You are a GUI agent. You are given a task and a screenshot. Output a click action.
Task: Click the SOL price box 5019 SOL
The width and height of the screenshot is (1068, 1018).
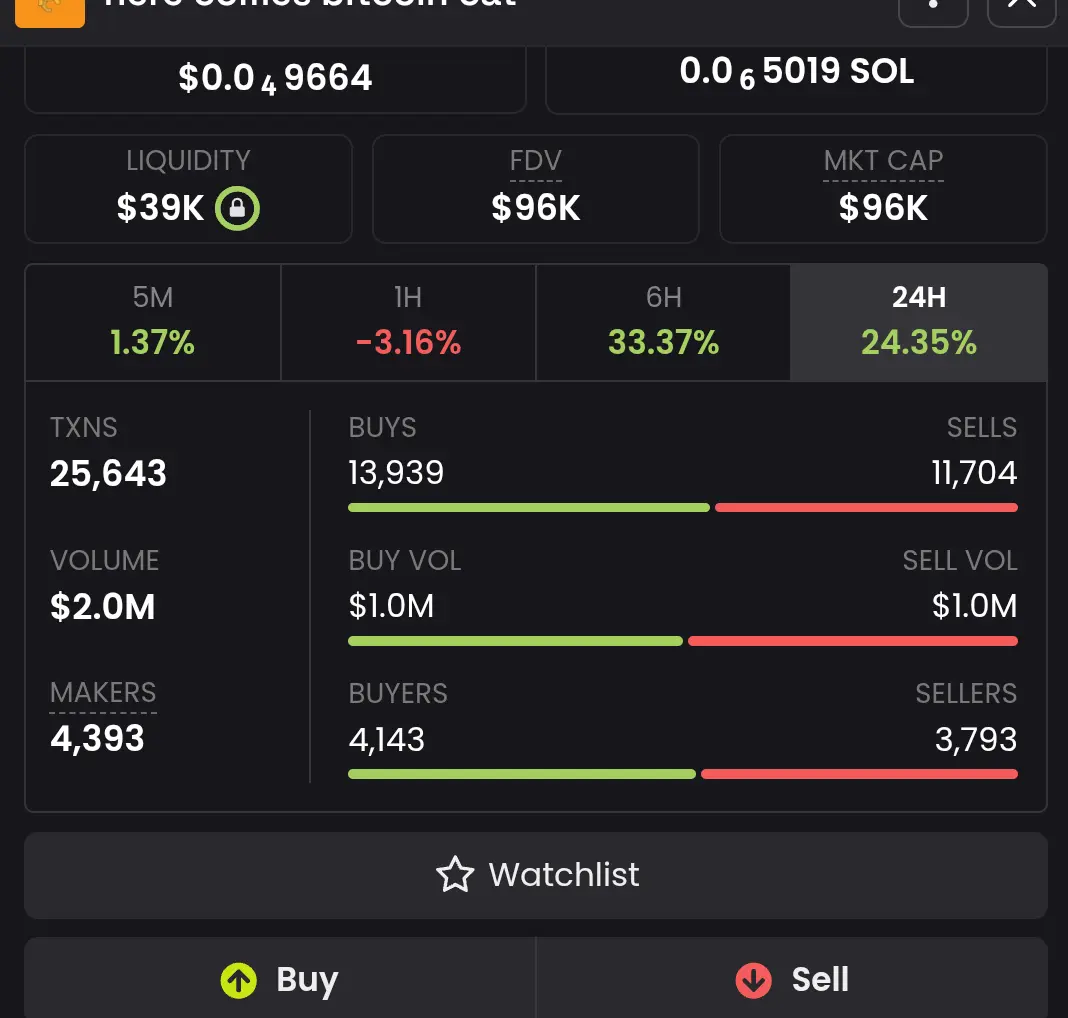pyautogui.click(x=796, y=78)
